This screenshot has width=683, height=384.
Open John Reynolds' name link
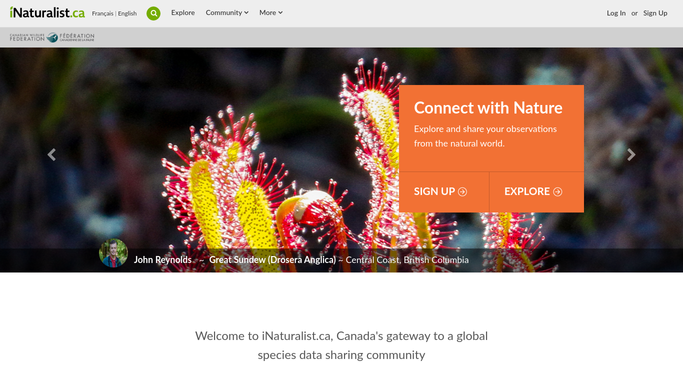162,260
